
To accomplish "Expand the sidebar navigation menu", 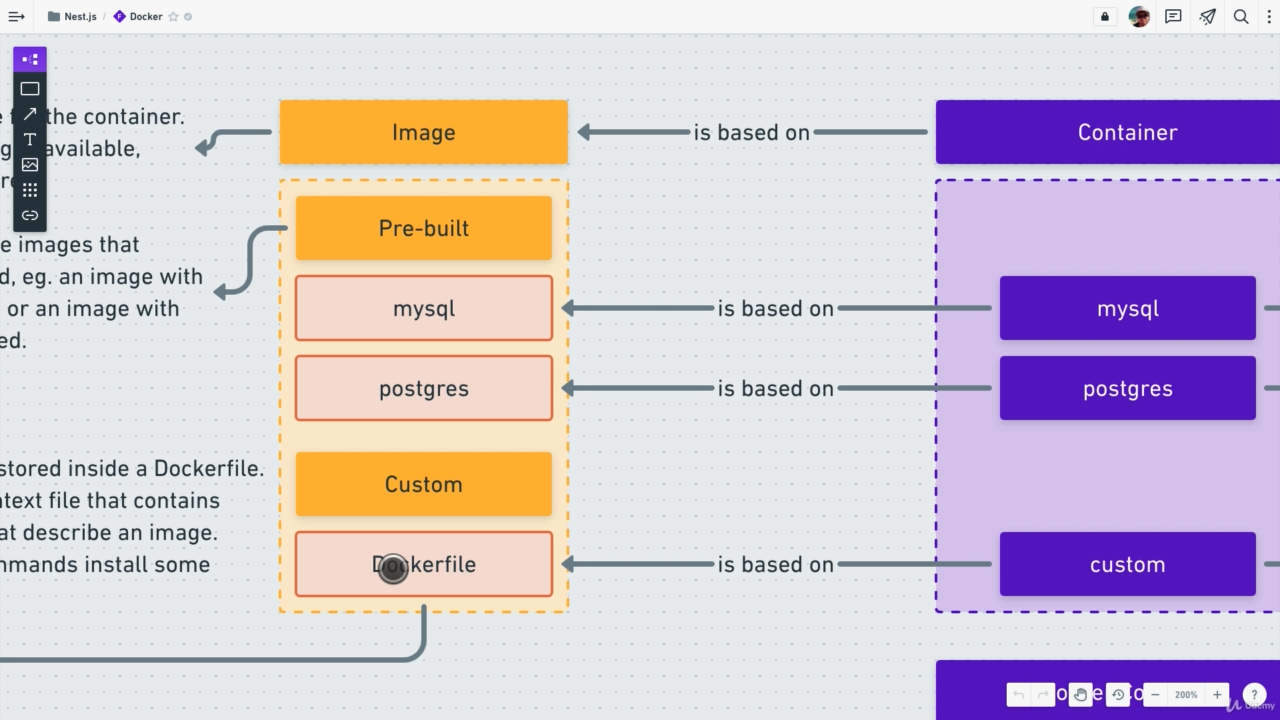I will pos(17,17).
